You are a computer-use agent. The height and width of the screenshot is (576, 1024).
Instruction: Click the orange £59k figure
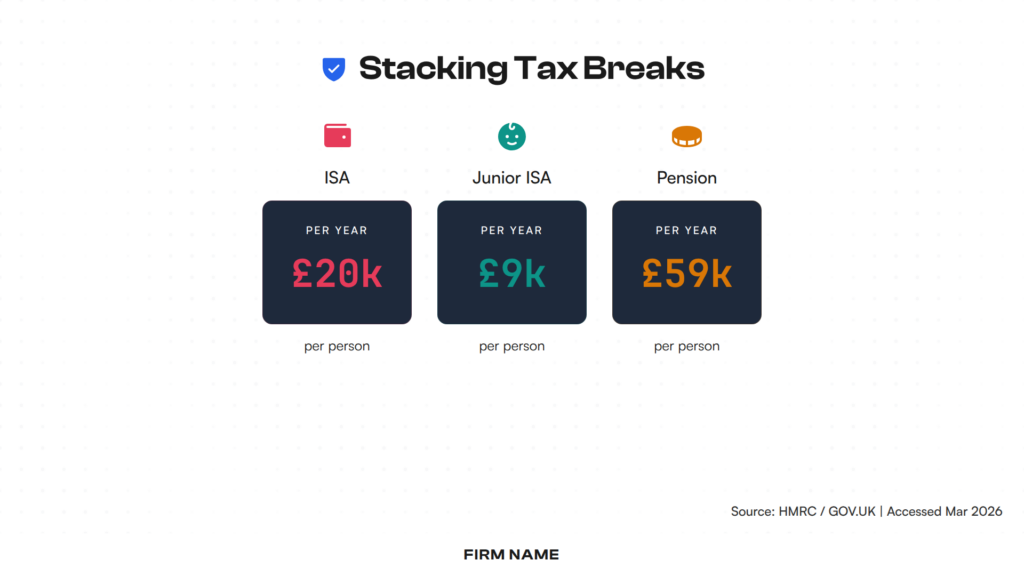coord(686,273)
